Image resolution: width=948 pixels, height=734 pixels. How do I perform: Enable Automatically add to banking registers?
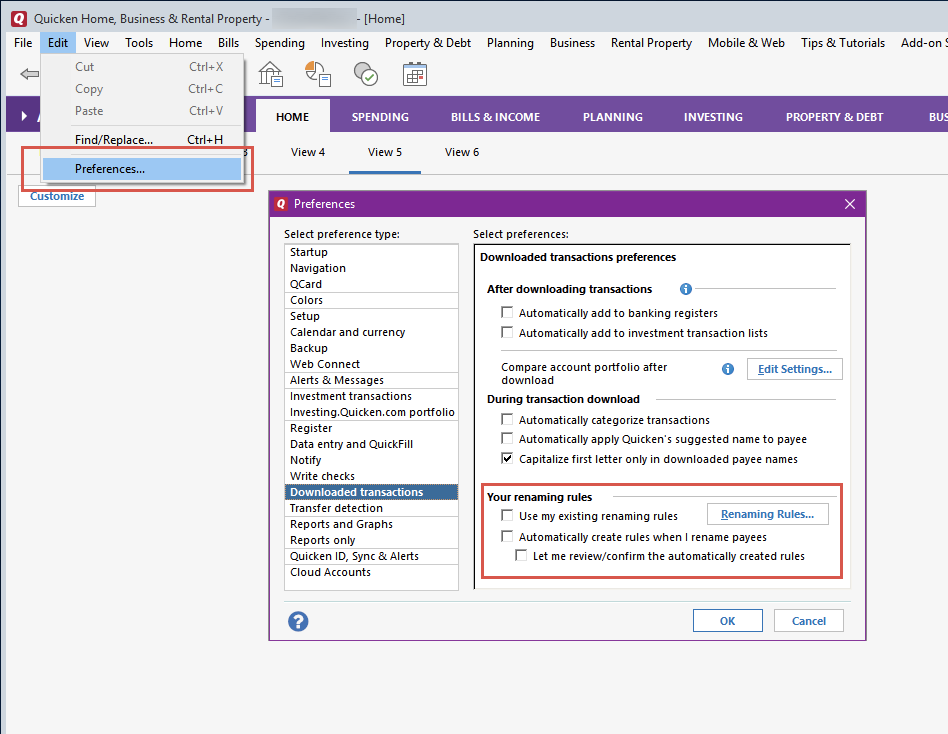pos(507,311)
